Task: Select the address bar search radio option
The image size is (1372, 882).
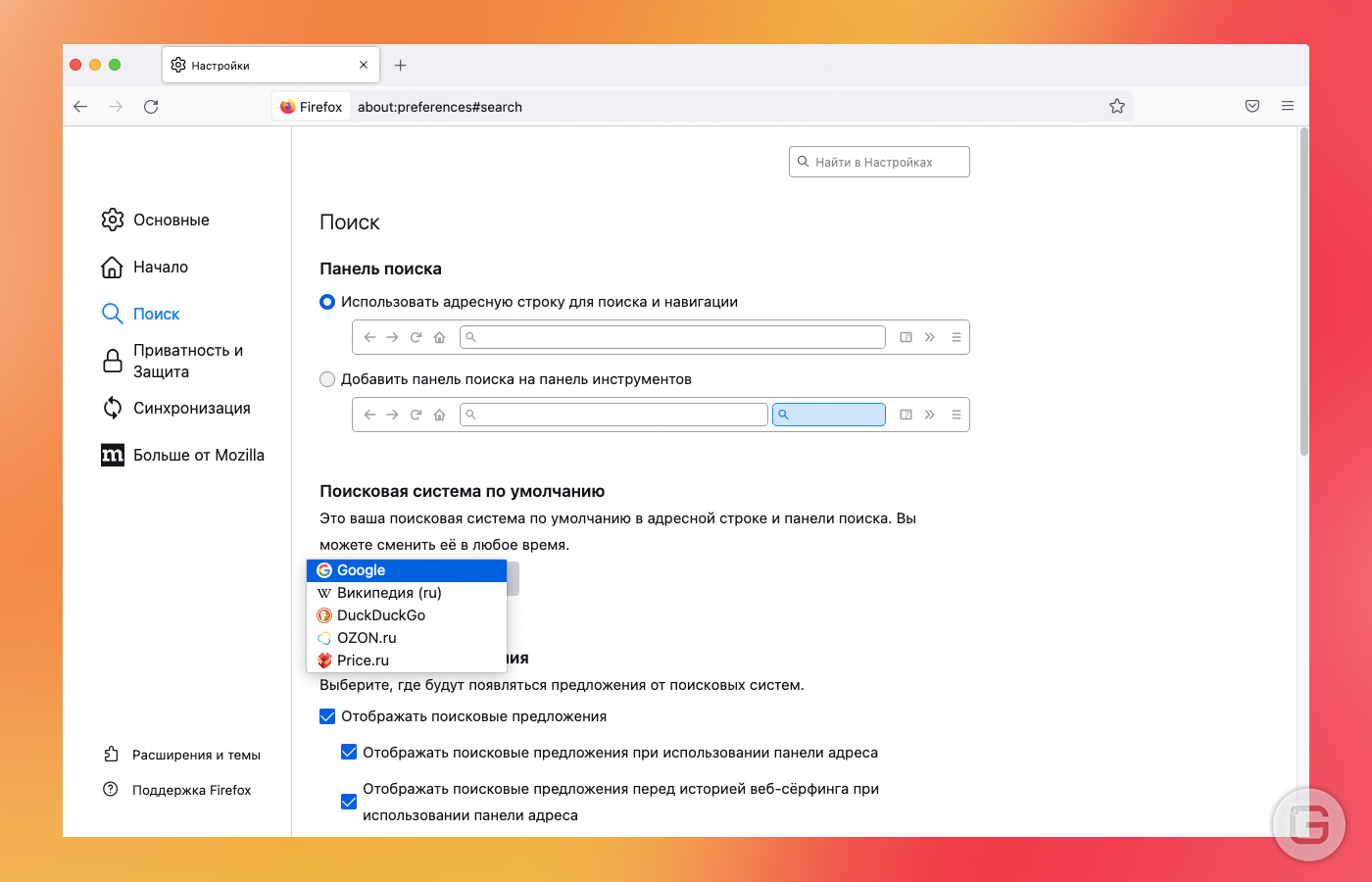Action: 327,302
